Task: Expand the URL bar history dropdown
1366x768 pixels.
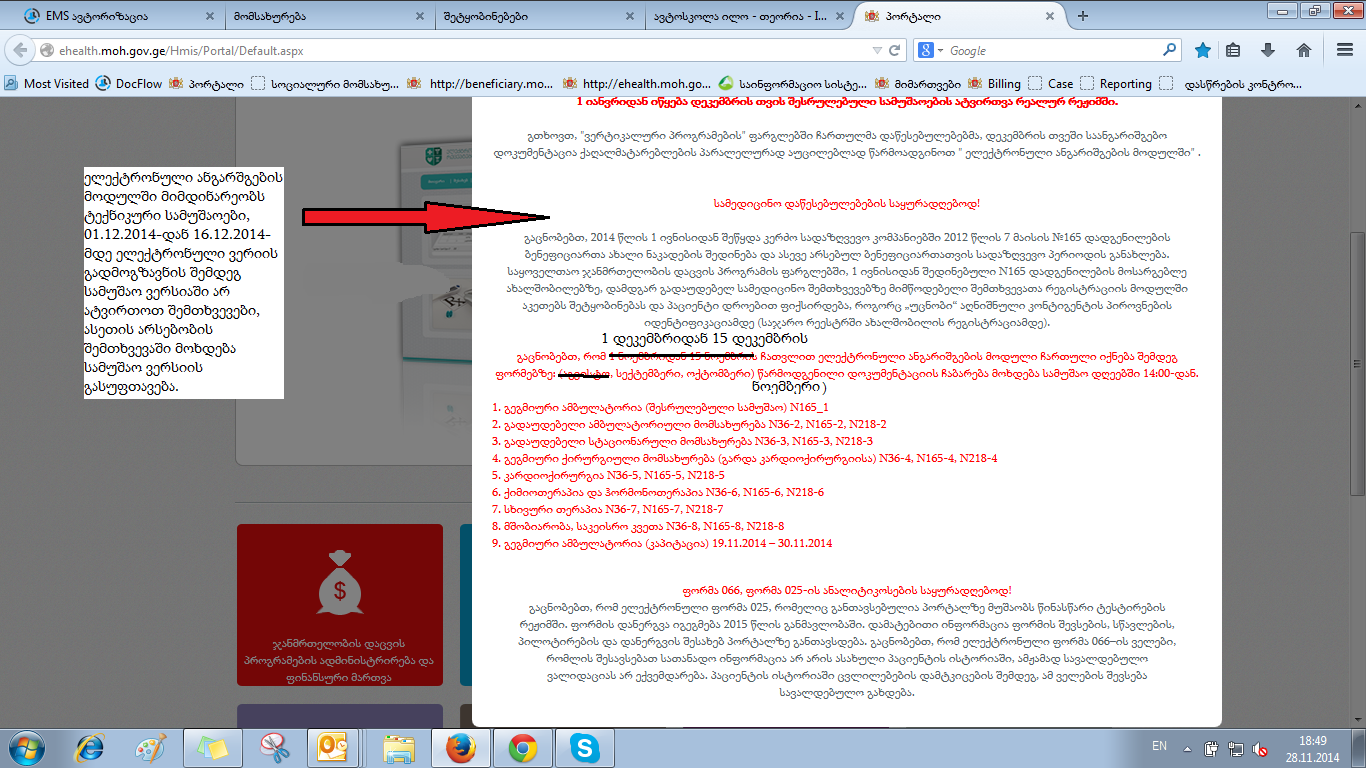Action: pyautogui.click(x=877, y=50)
